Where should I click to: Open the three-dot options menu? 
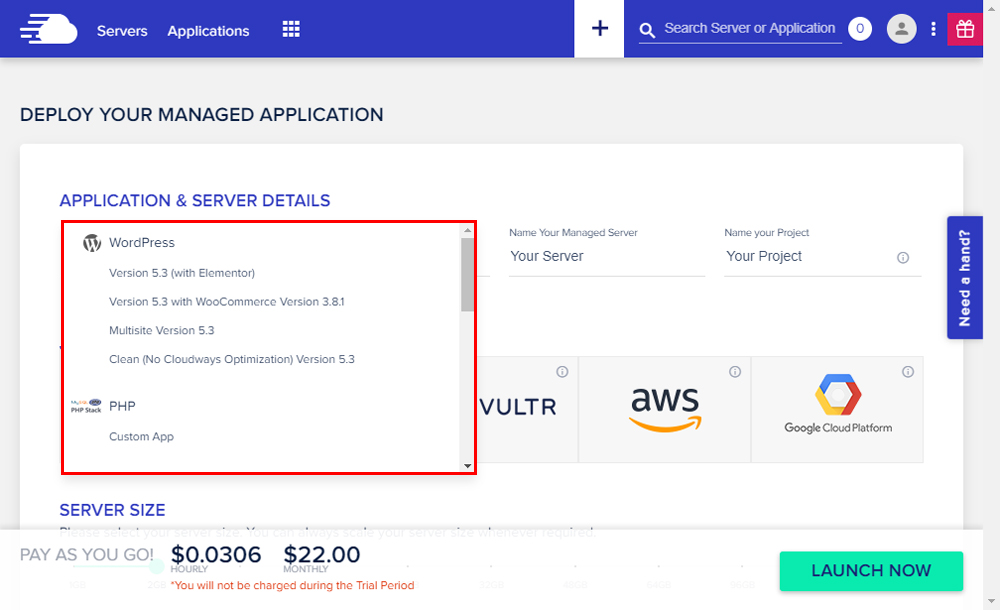933,29
